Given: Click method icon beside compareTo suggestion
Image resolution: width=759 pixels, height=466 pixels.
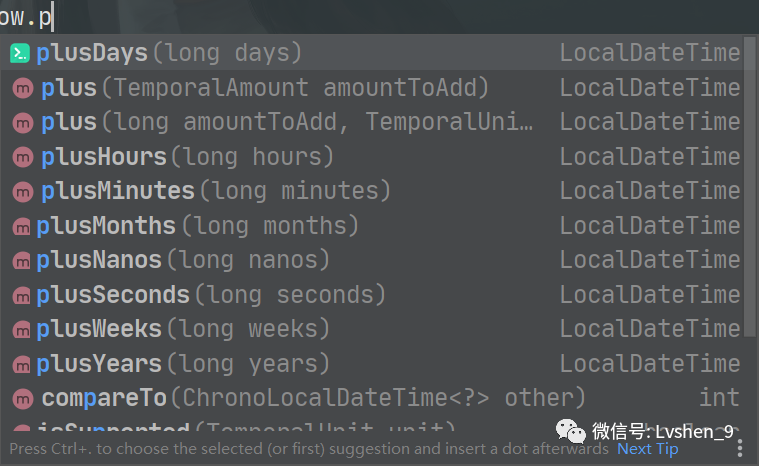Looking at the screenshot, I should click(22, 399).
